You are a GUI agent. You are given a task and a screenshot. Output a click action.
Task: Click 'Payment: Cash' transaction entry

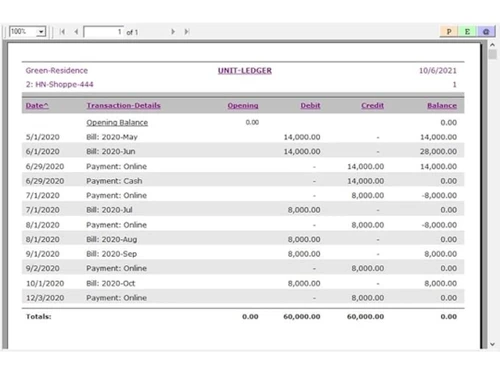(114, 181)
